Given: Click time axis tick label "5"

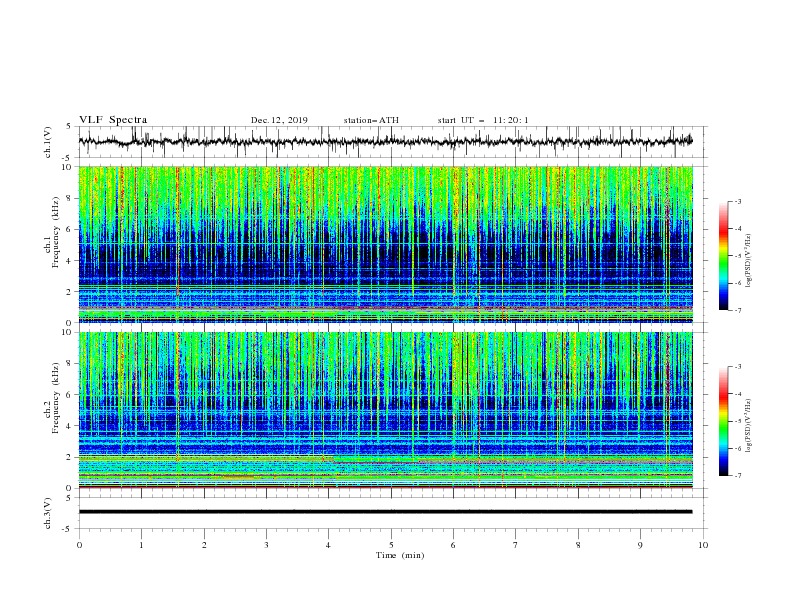Looking at the screenshot, I should (391, 545).
